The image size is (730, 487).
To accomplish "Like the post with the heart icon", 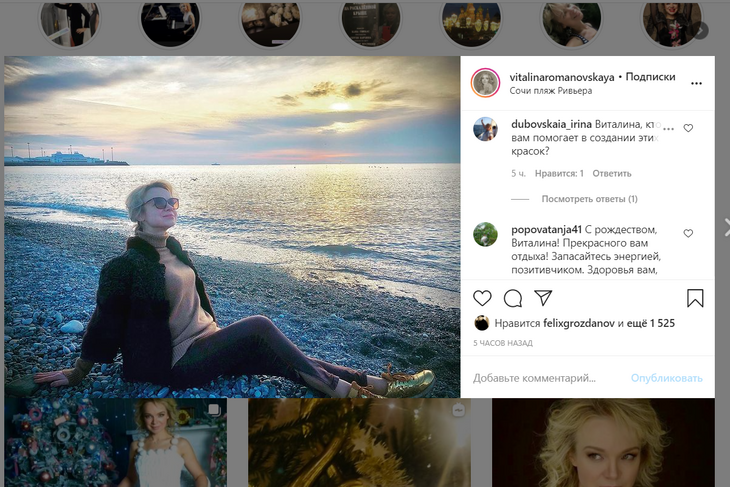I will pos(482,298).
